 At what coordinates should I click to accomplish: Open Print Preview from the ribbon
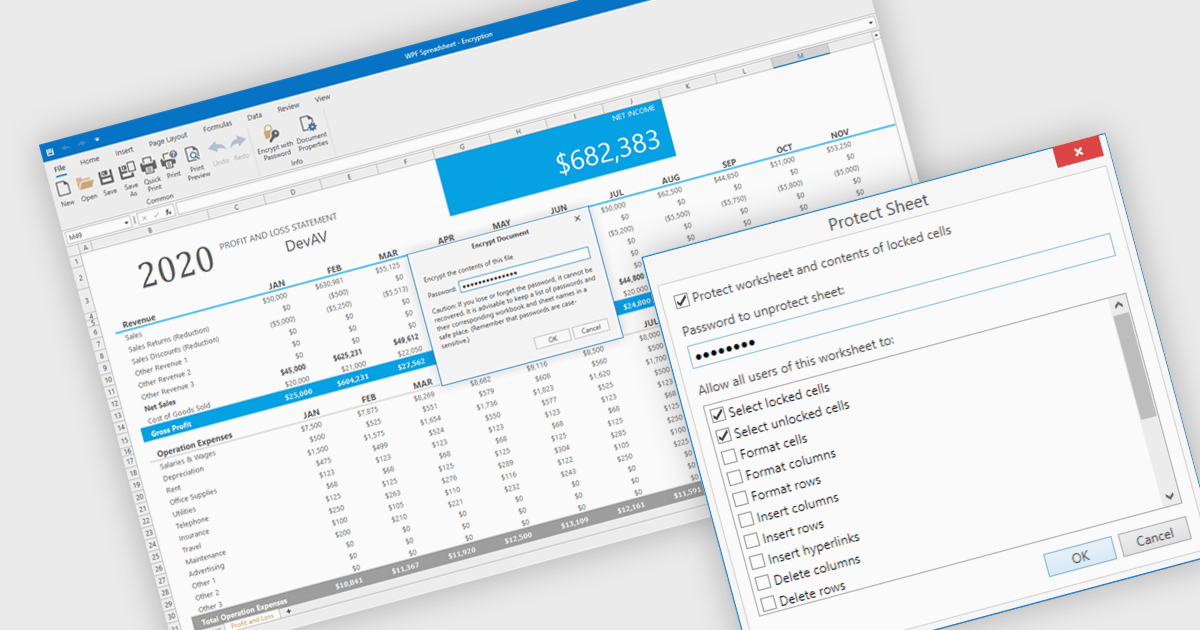point(193,155)
